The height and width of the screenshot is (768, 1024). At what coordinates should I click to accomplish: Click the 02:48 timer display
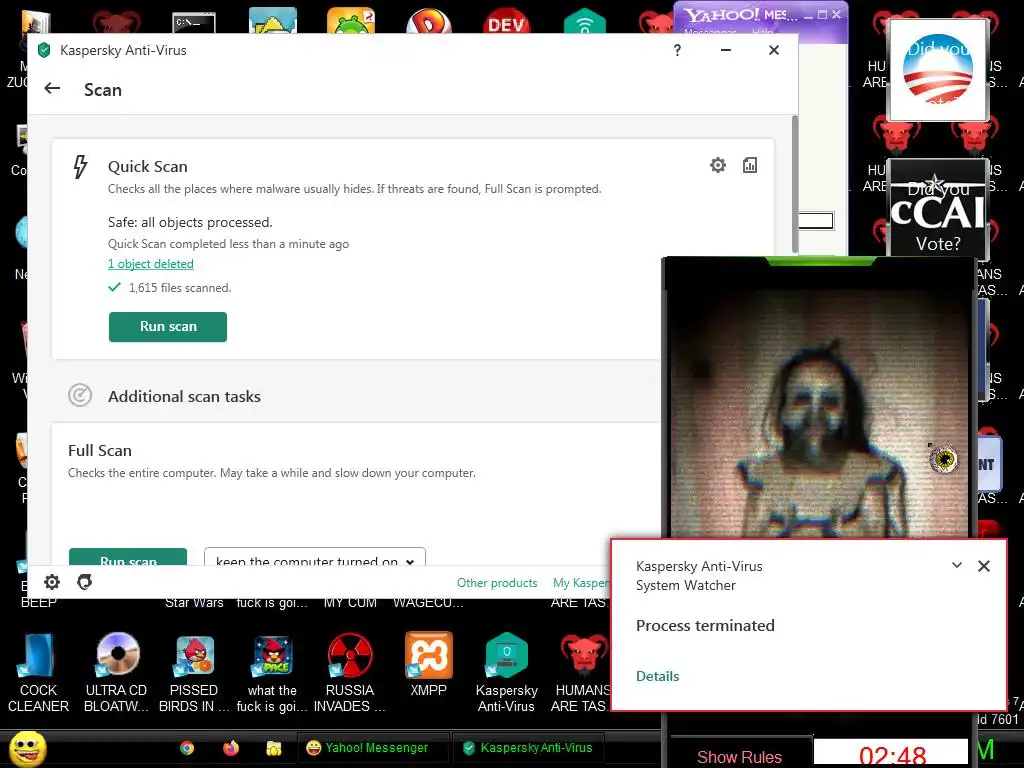(x=891, y=754)
